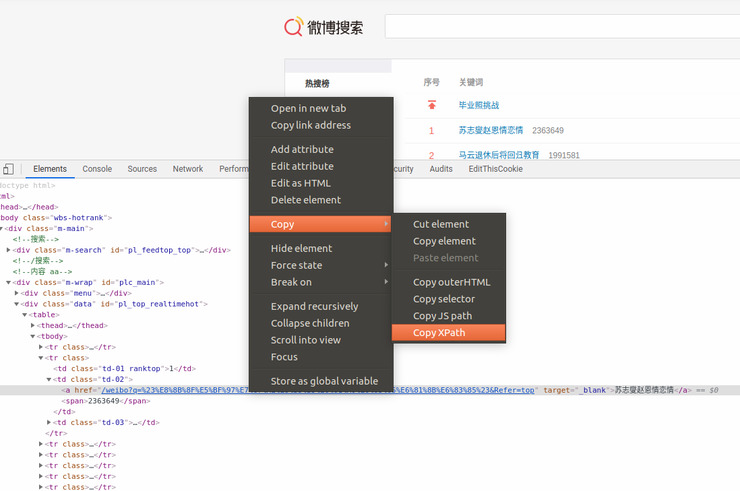Click the Weibo search input field
The height and width of the screenshot is (491, 740).
coord(560,27)
